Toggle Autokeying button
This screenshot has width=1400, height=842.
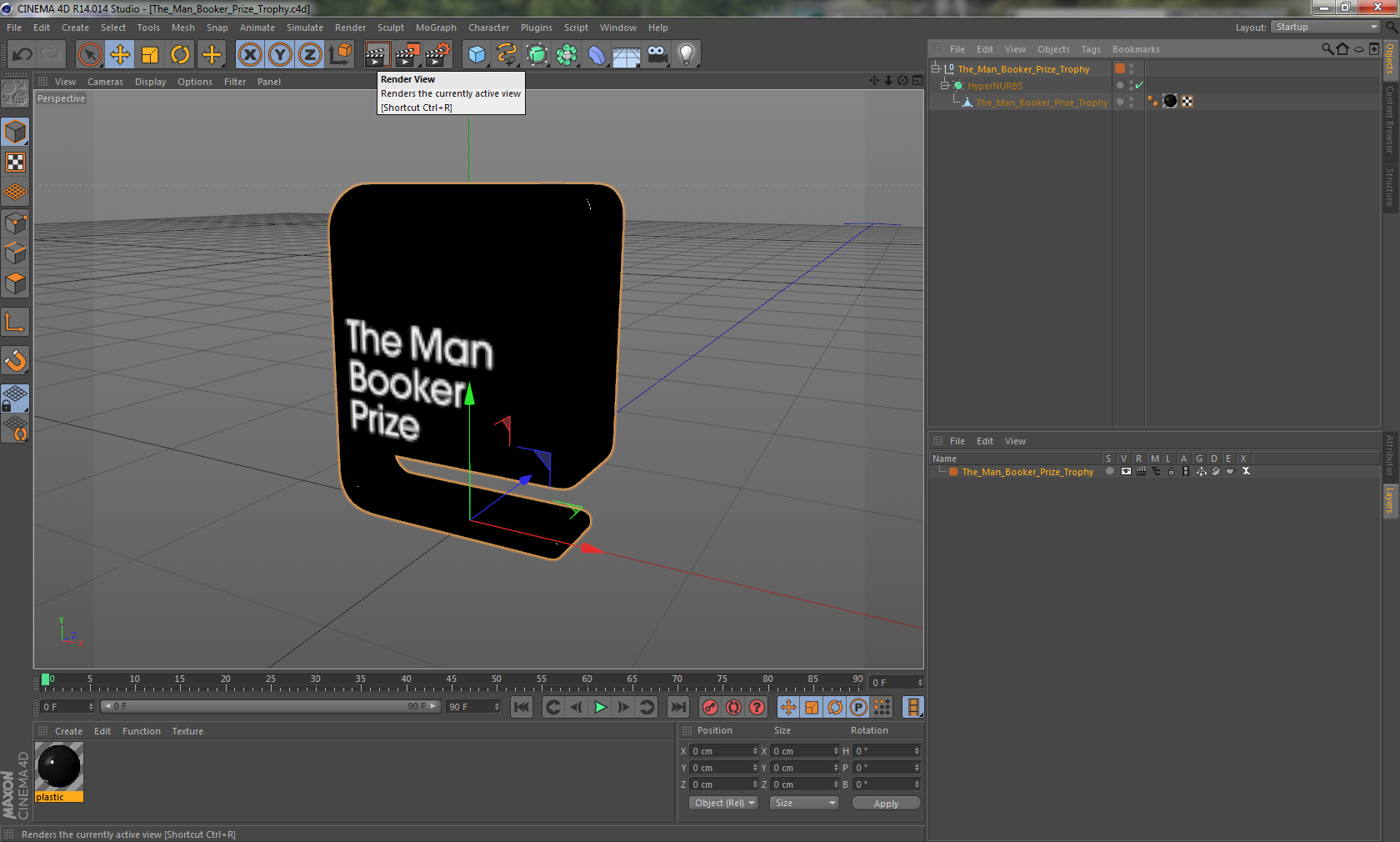tap(733, 707)
